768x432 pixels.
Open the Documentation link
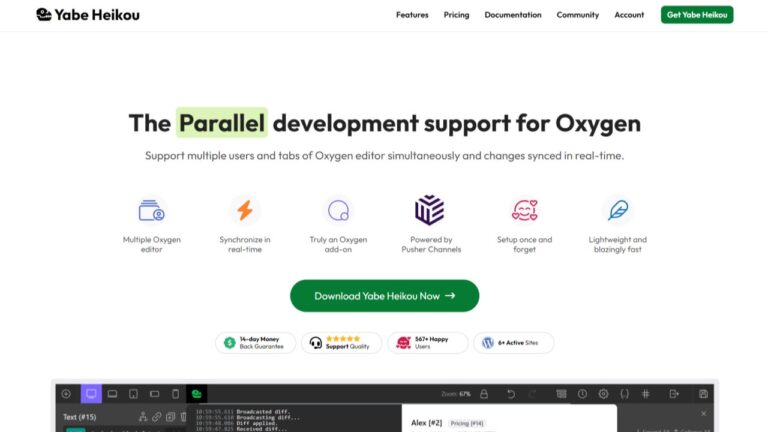513,15
